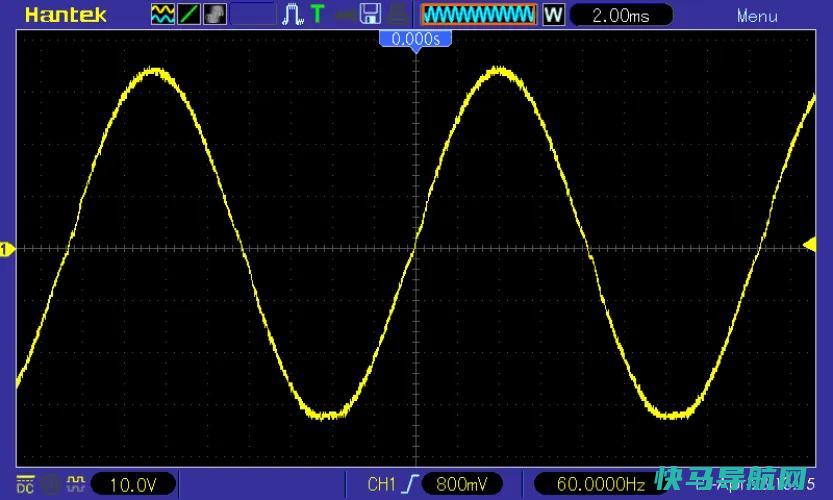The width and height of the screenshot is (833, 500).
Task: Click the green diagonal line icon
Action: pyautogui.click(x=189, y=14)
